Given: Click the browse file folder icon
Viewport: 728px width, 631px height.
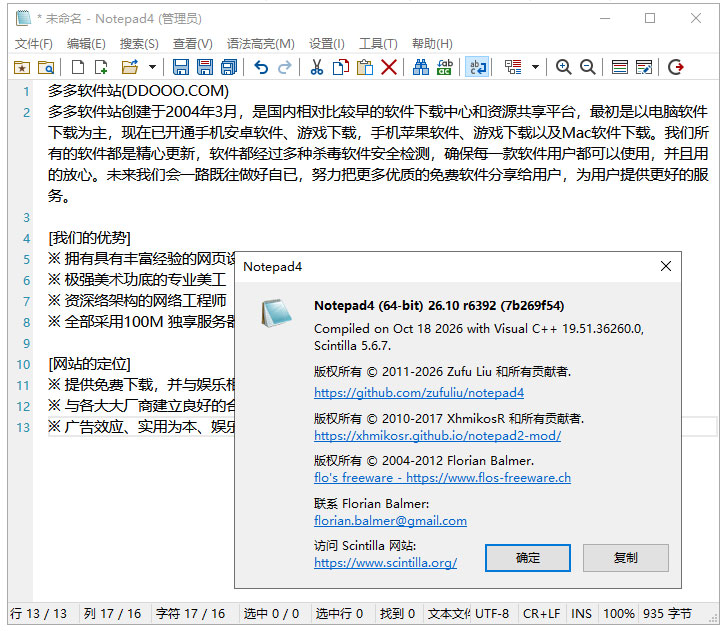Looking at the screenshot, I should click(46, 67).
